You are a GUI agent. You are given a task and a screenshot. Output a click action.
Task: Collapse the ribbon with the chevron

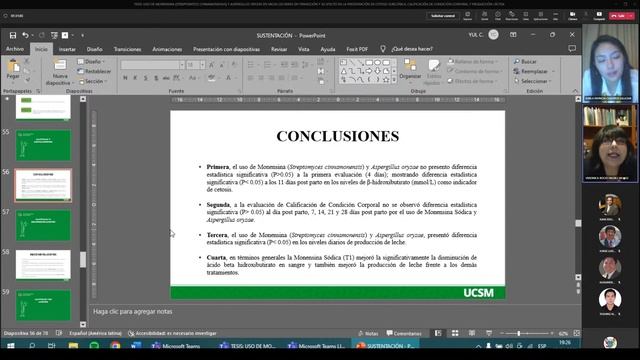click(575, 91)
